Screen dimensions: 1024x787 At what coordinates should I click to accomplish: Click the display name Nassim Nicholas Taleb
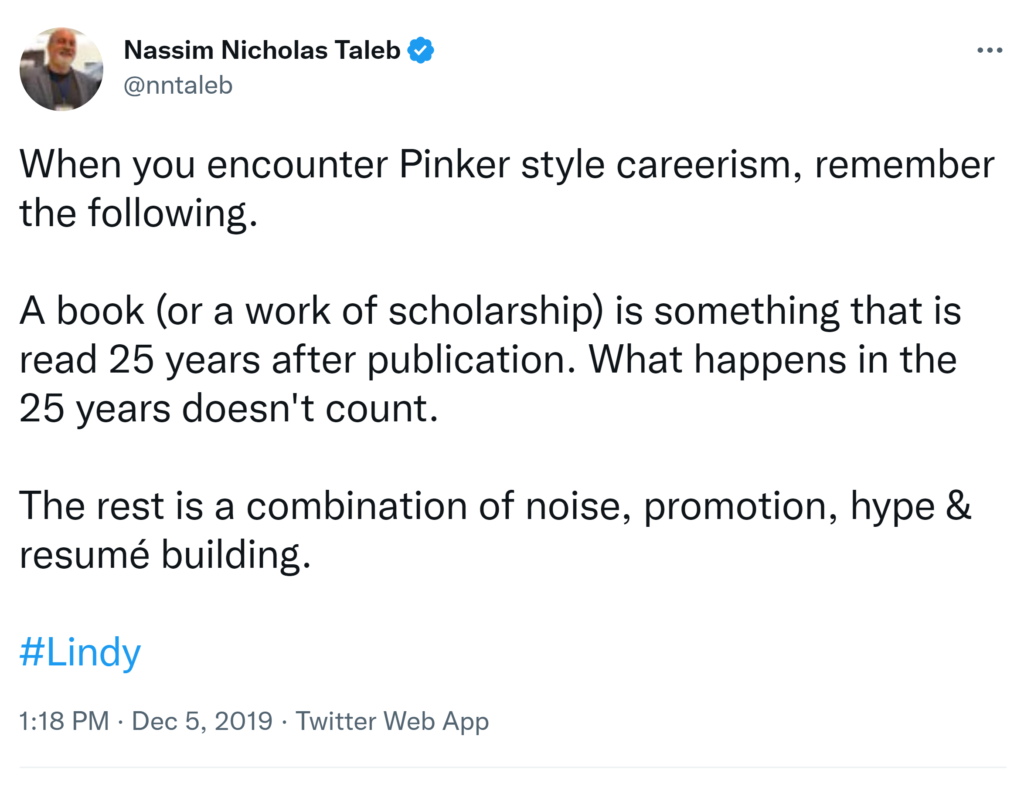pos(264,50)
